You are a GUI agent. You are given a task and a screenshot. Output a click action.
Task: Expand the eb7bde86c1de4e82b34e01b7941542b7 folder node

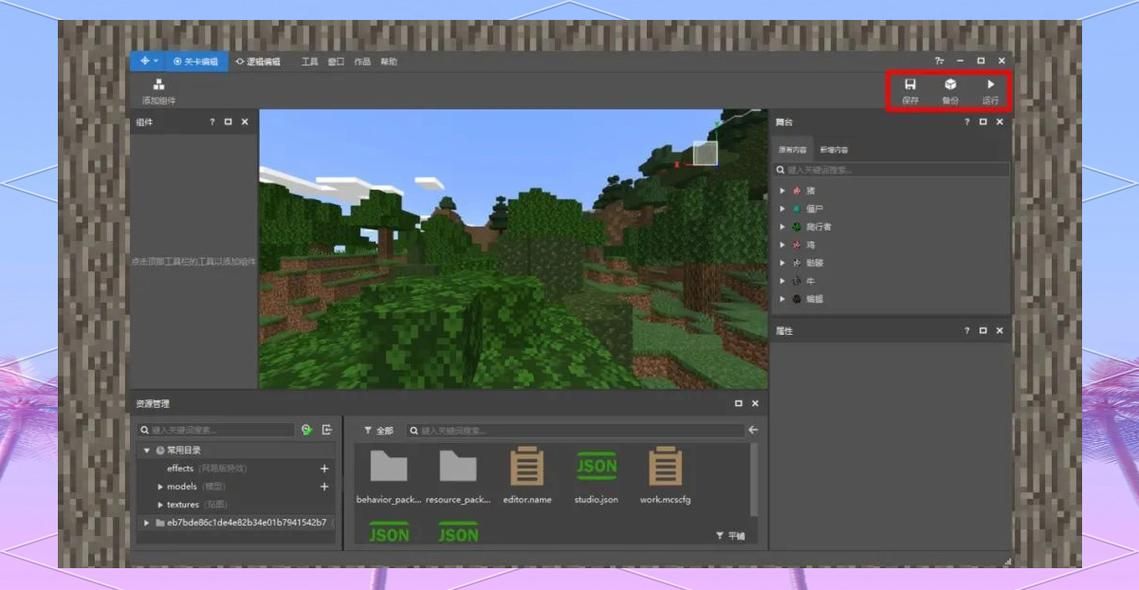click(147, 522)
